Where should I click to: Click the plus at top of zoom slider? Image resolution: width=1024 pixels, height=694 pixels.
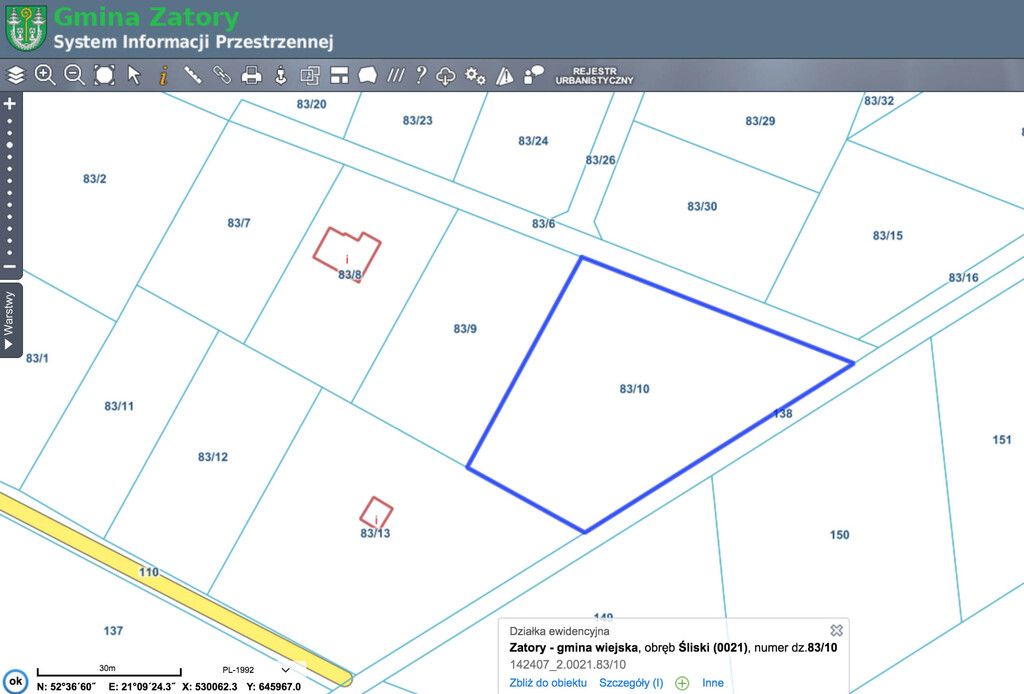click(x=10, y=104)
